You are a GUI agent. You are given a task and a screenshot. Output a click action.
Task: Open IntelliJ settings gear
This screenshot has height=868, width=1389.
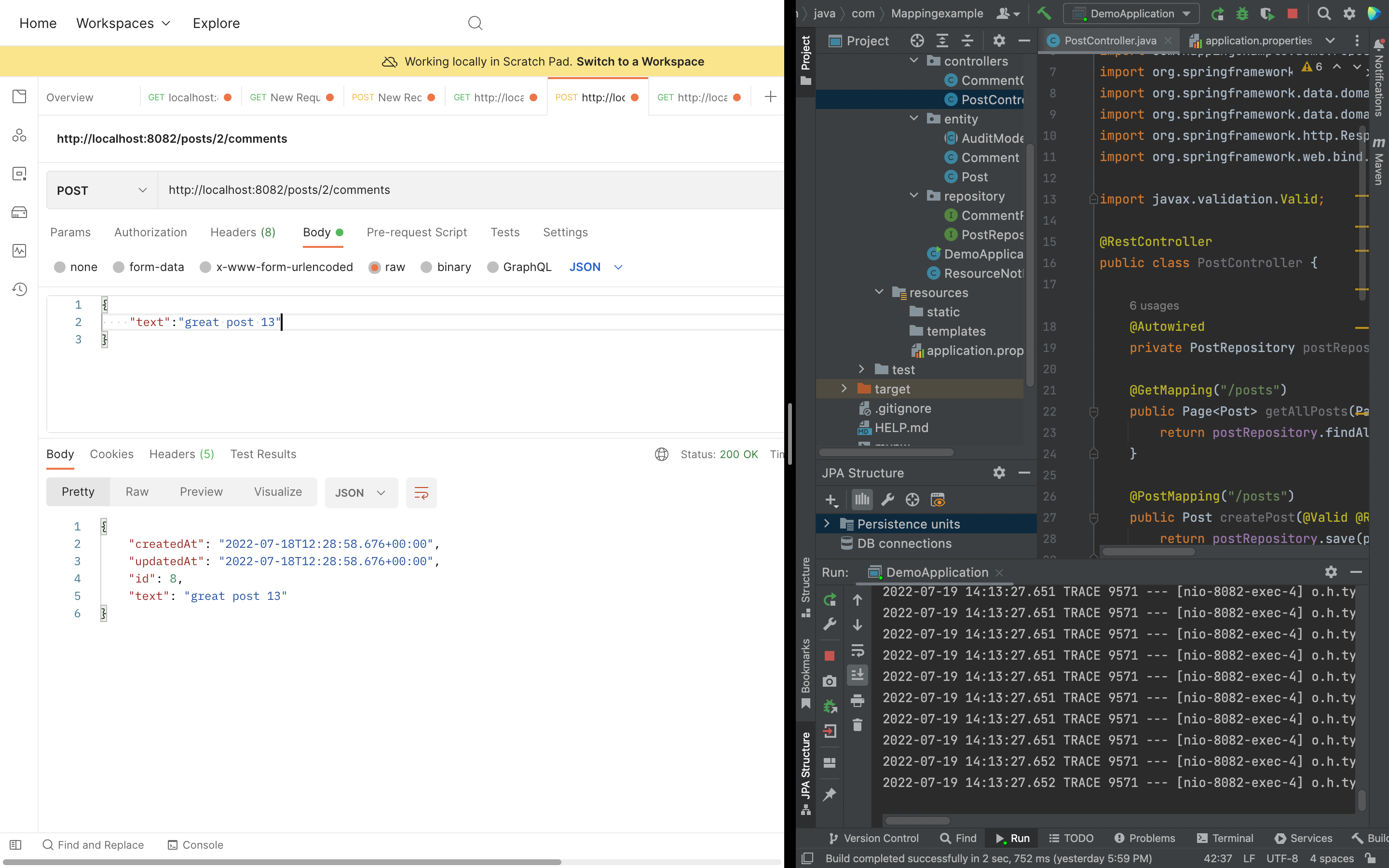click(1350, 14)
